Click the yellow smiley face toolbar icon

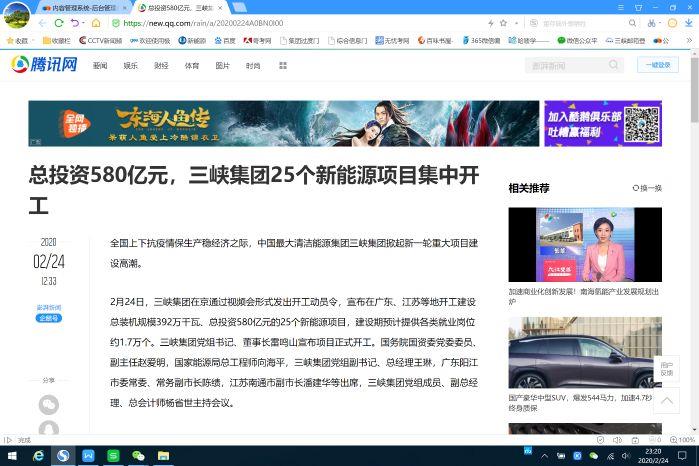[672, 23]
